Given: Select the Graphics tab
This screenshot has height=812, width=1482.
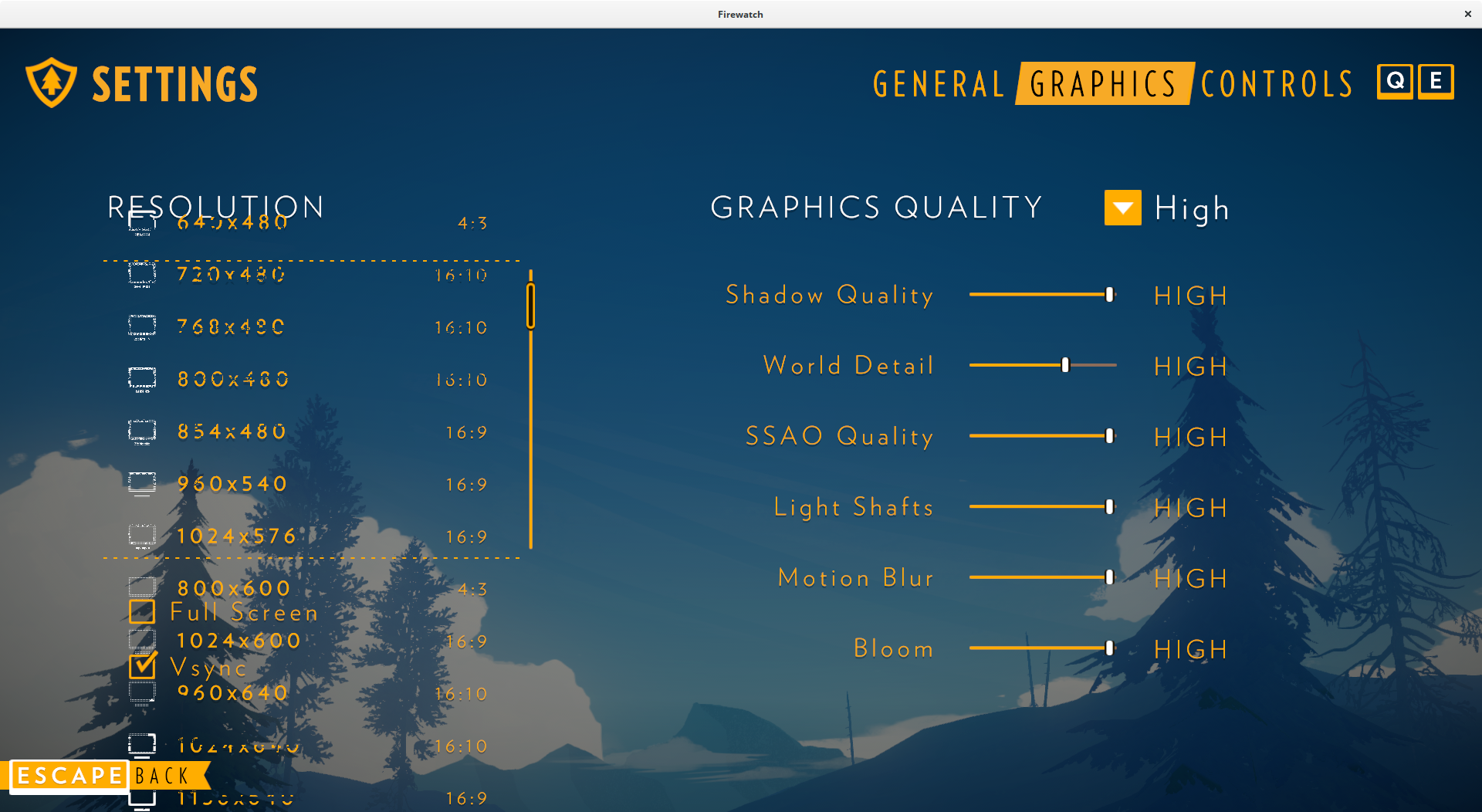Looking at the screenshot, I should tap(1104, 84).
